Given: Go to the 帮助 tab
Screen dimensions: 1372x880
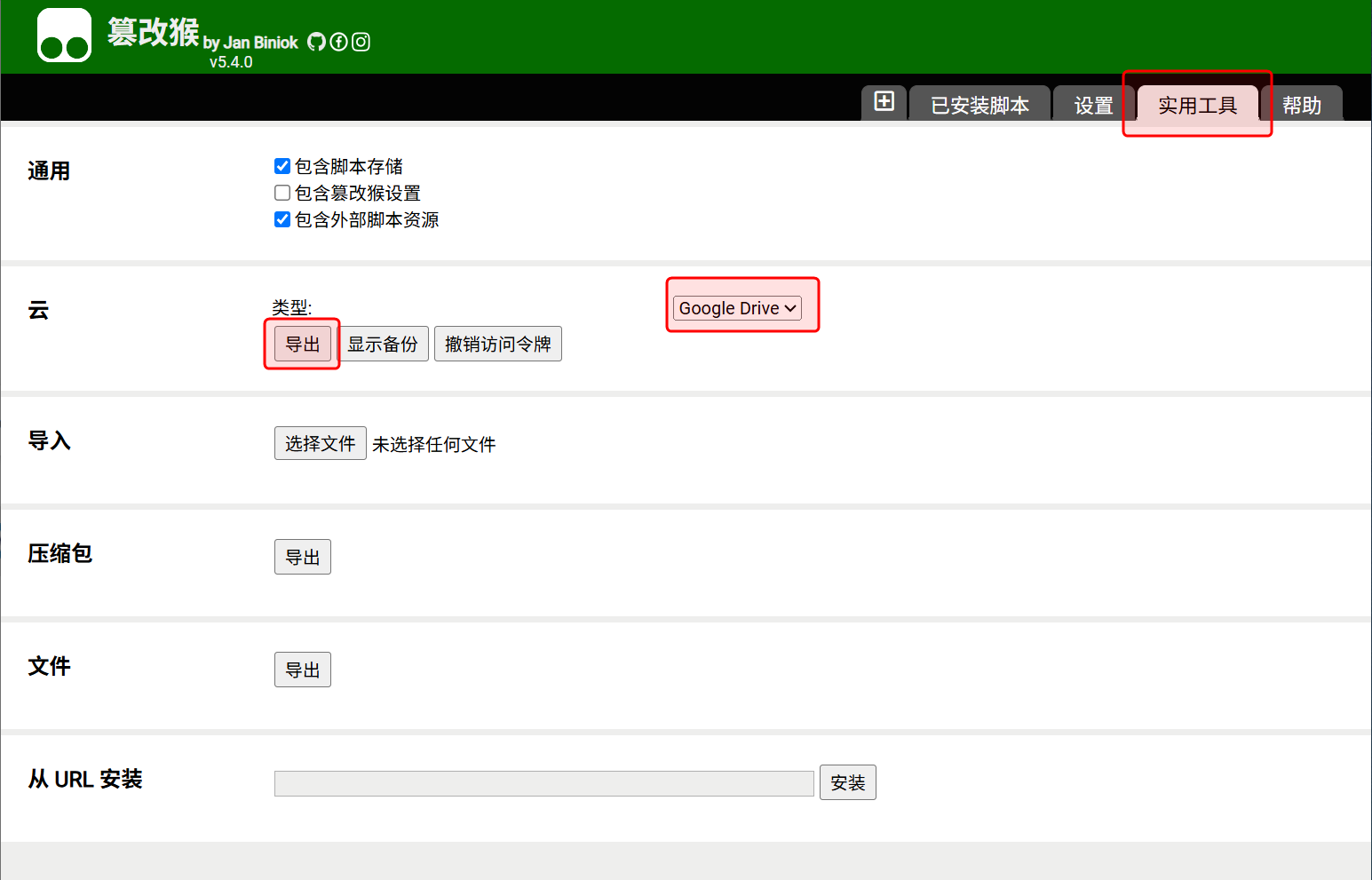Looking at the screenshot, I should (x=1301, y=105).
